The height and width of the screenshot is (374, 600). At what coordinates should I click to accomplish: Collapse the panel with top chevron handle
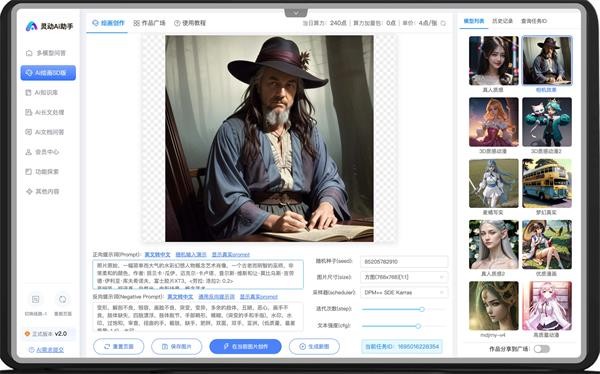tap(296, 13)
